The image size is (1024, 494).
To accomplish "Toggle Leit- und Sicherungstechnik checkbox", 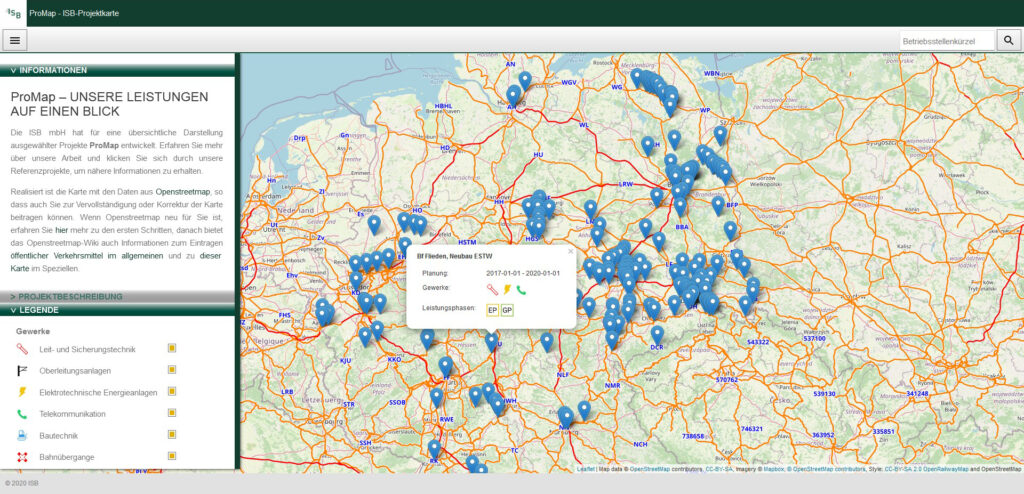I will pyautogui.click(x=172, y=348).
